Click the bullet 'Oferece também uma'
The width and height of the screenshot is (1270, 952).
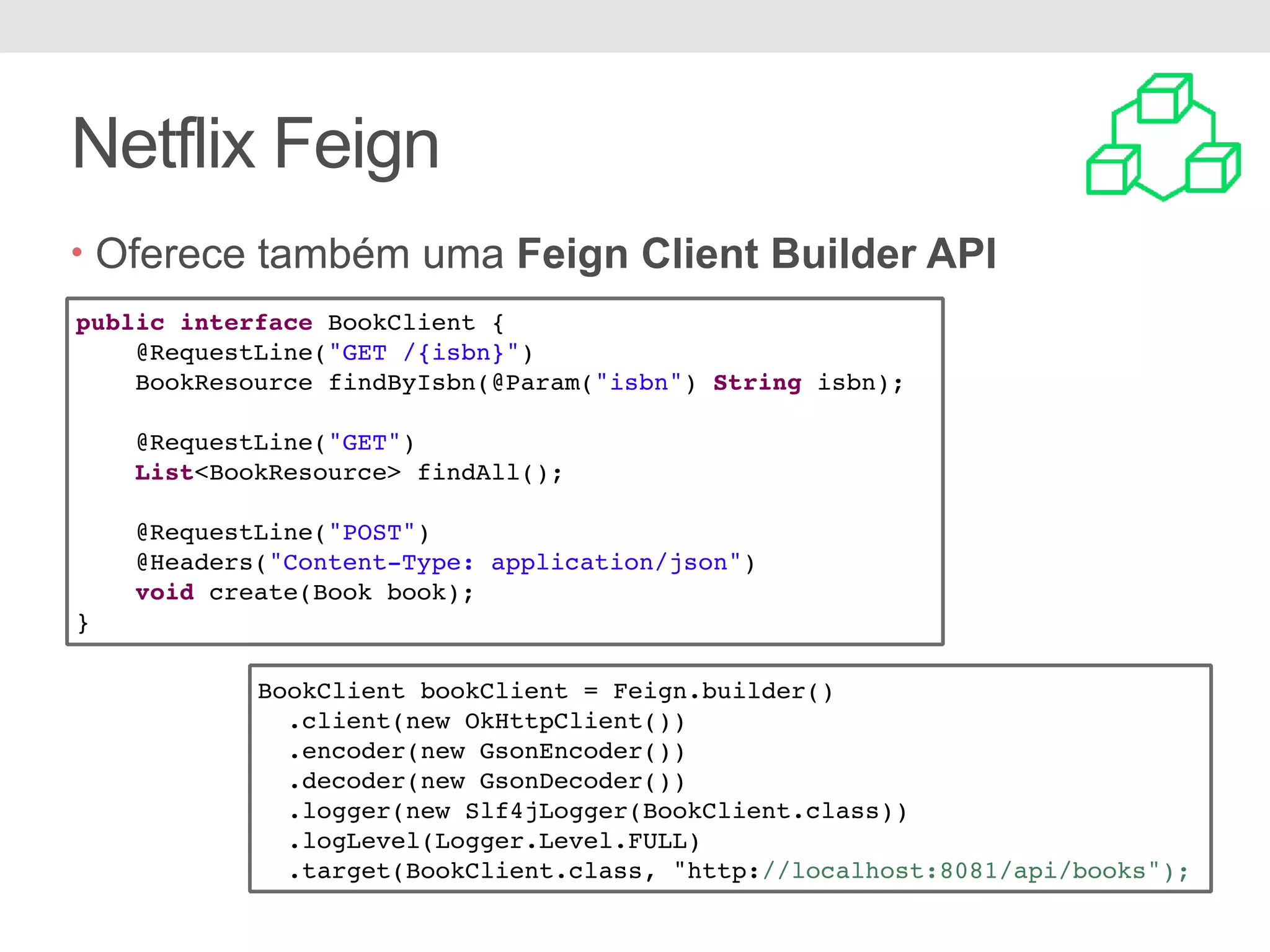click(300, 253)
